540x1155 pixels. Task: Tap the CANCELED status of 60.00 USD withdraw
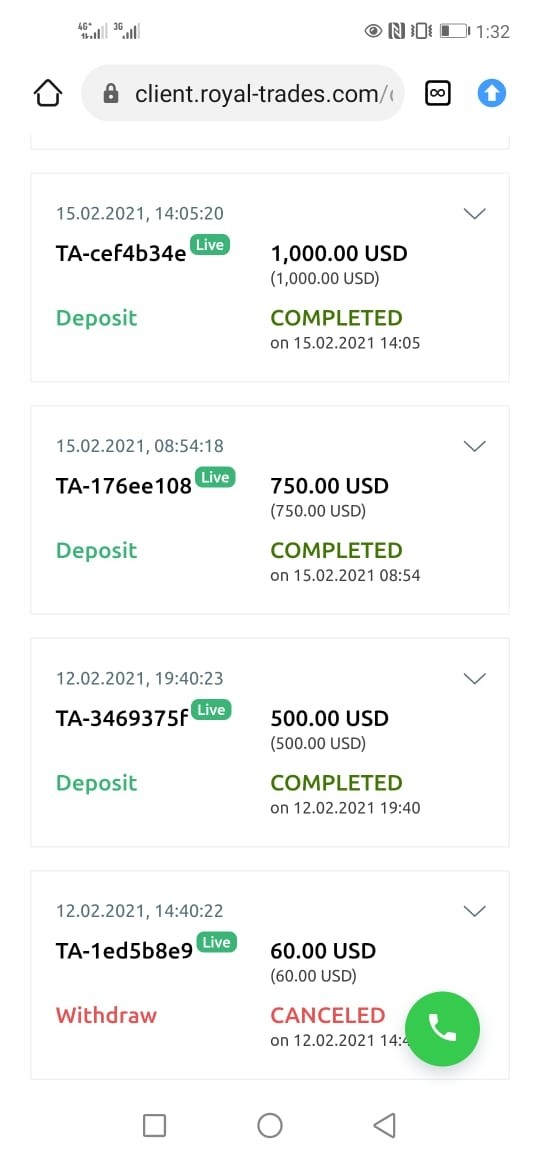(328, 1015)
